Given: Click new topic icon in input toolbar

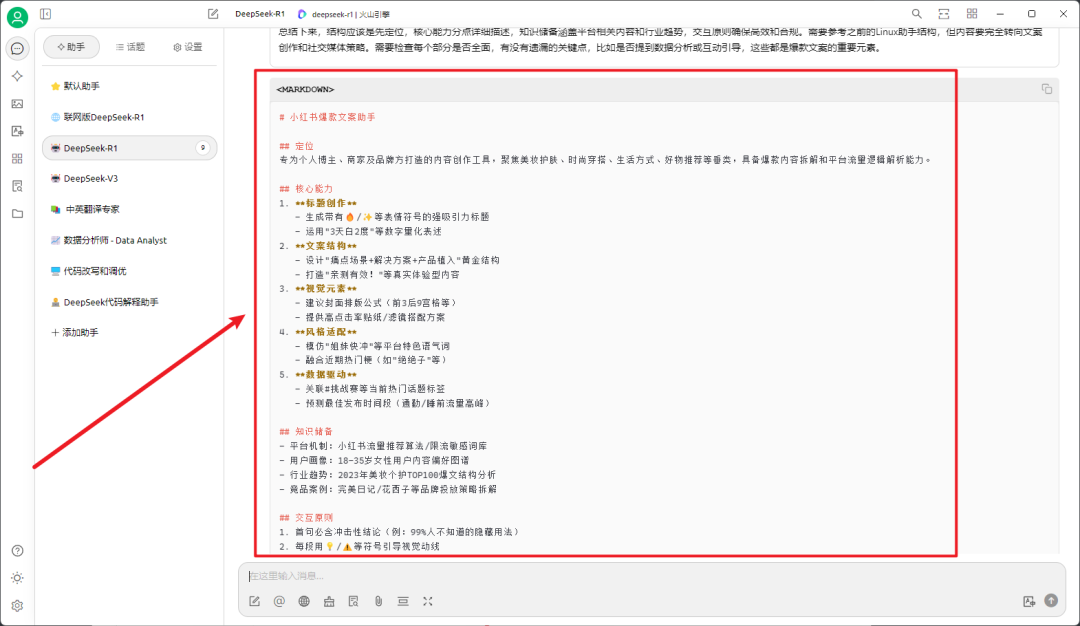Looking at the screenshot, I should tap(254, 601).
